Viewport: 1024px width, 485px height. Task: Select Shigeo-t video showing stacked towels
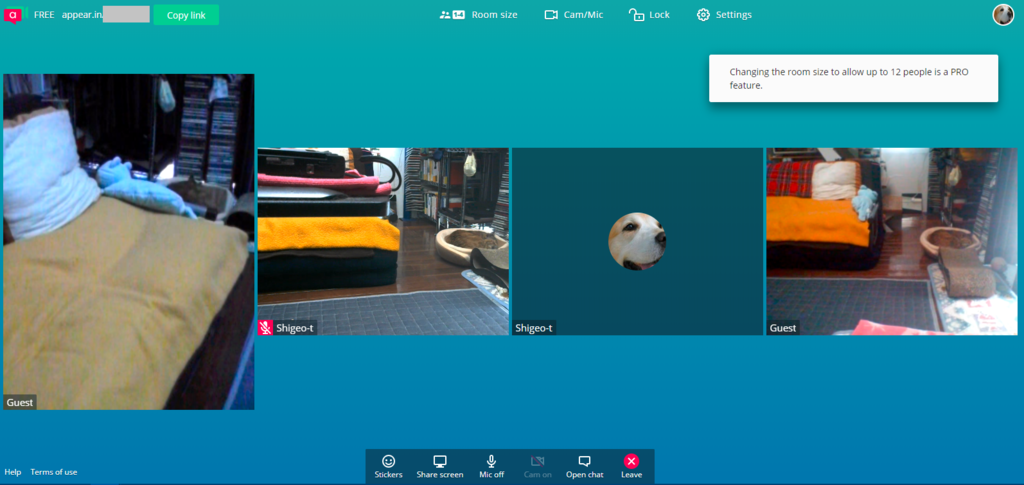click(383, 242)
